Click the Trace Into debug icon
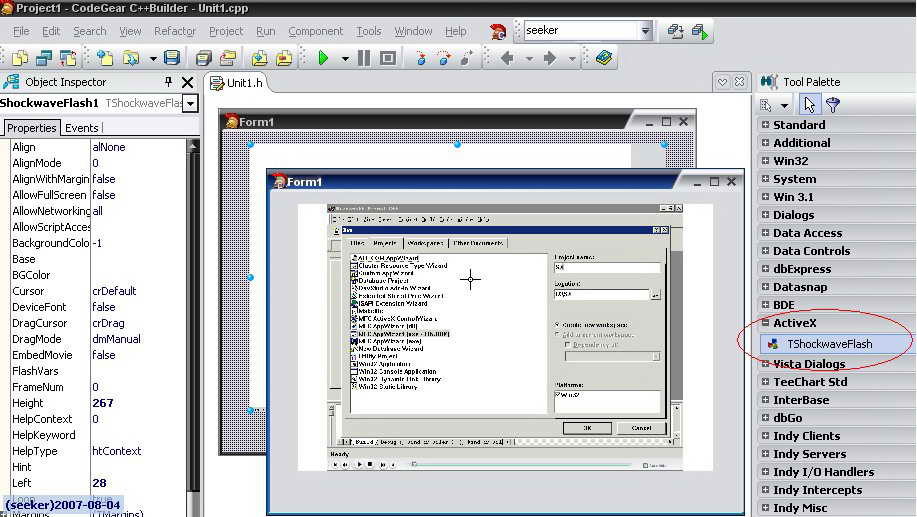 420,58
